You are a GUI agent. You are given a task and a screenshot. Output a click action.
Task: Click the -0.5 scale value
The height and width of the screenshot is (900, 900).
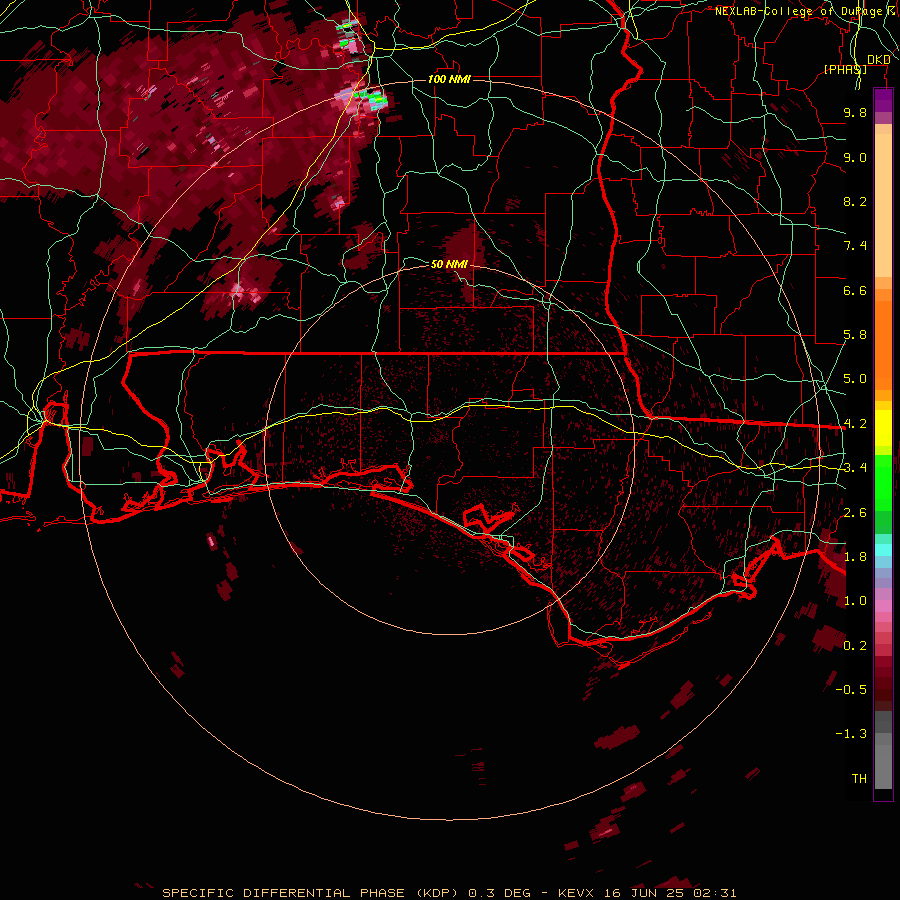pyautogui.click(x=851, y=690)
